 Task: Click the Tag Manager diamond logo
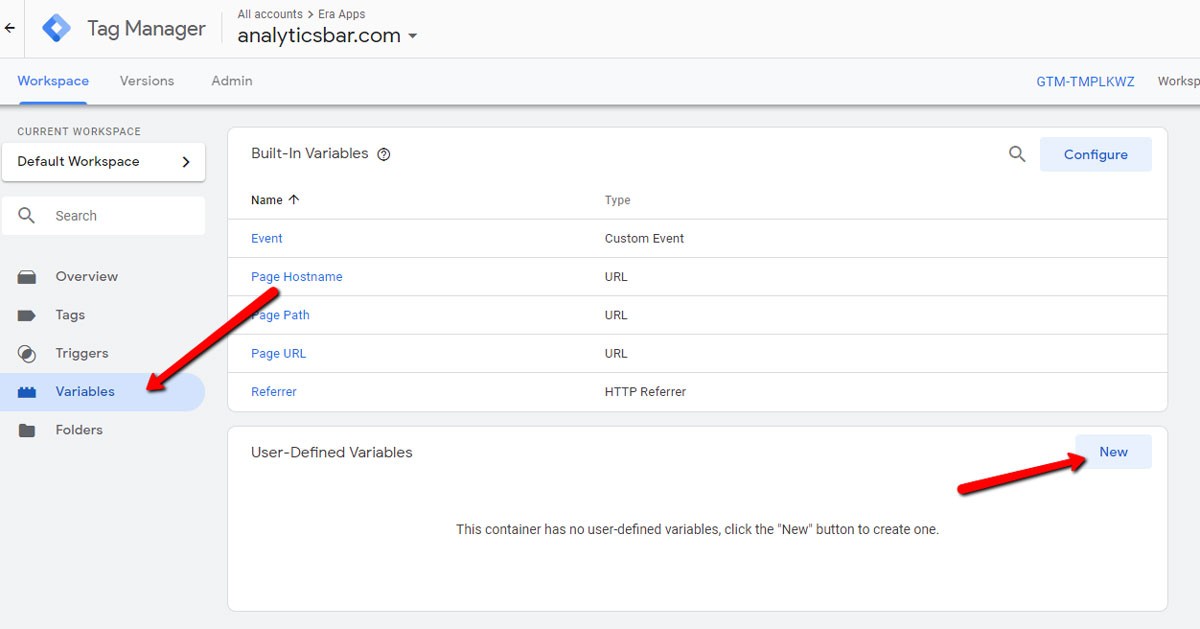pyautogui.click(x=56, y=28)
